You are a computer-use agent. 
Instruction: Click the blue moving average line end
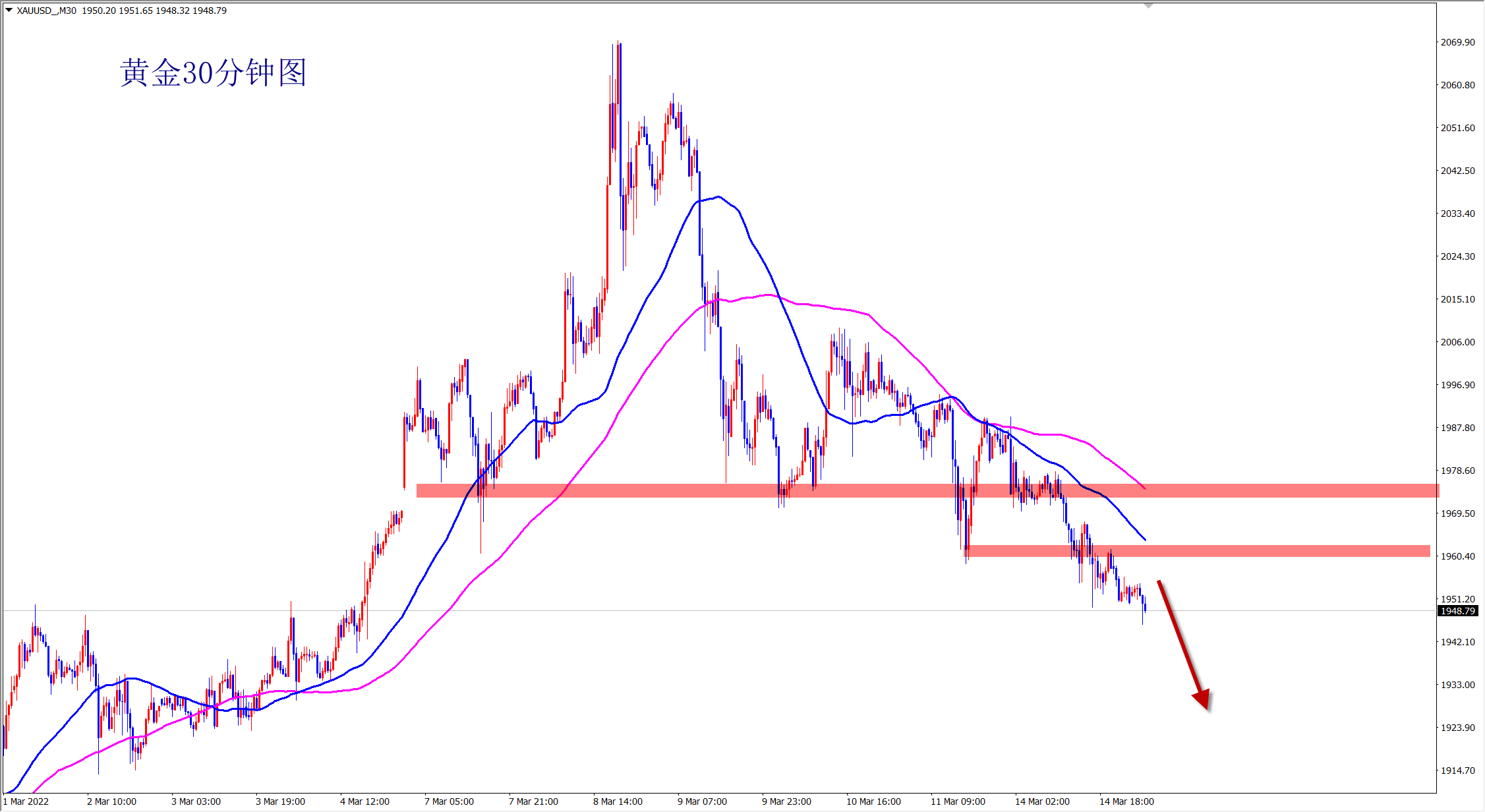pyautogui.click(x=1144, y=539)
